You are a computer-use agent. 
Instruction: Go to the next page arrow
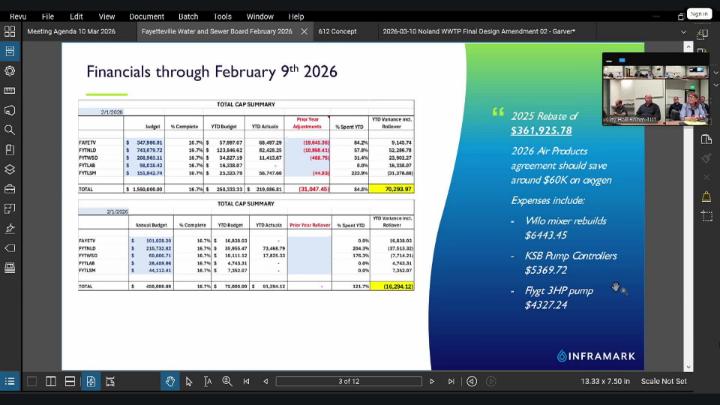pyautogui.click(x=434, y=381)
